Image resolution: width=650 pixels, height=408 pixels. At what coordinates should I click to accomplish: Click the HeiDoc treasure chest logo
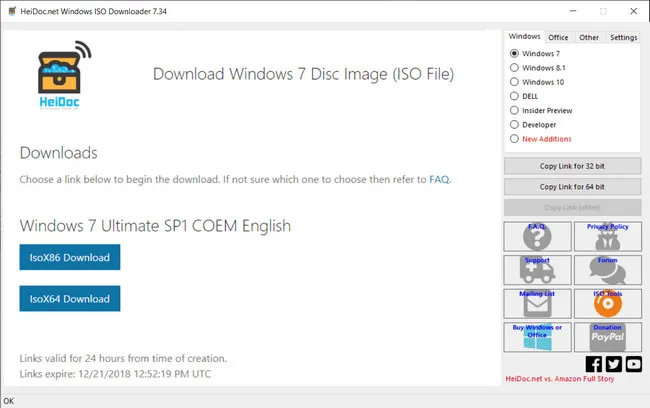[63, 75]
